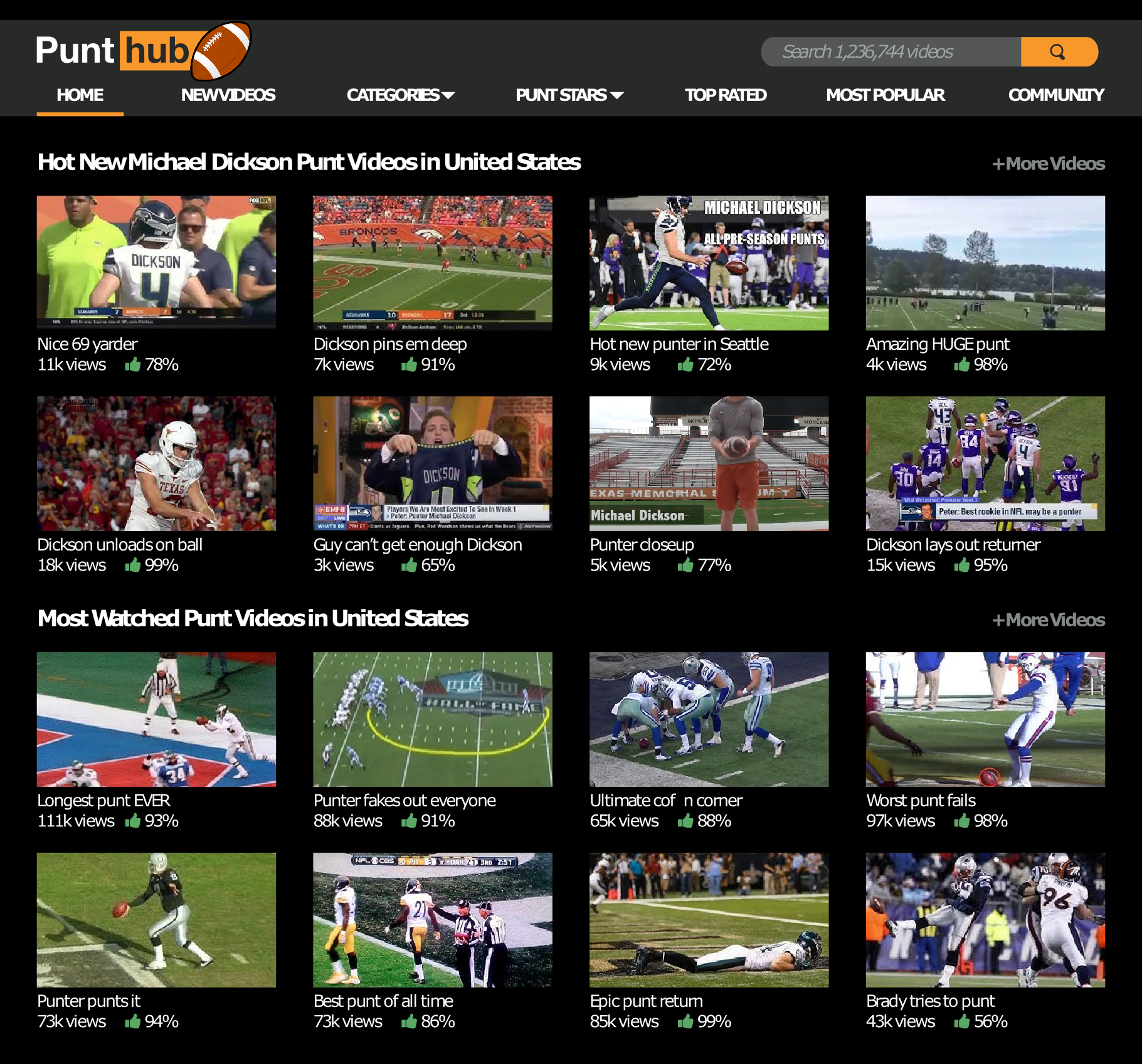
Task: Focus the Search 1,236,744 videos field
Action: pyautogui.click(x=891, y=51)
